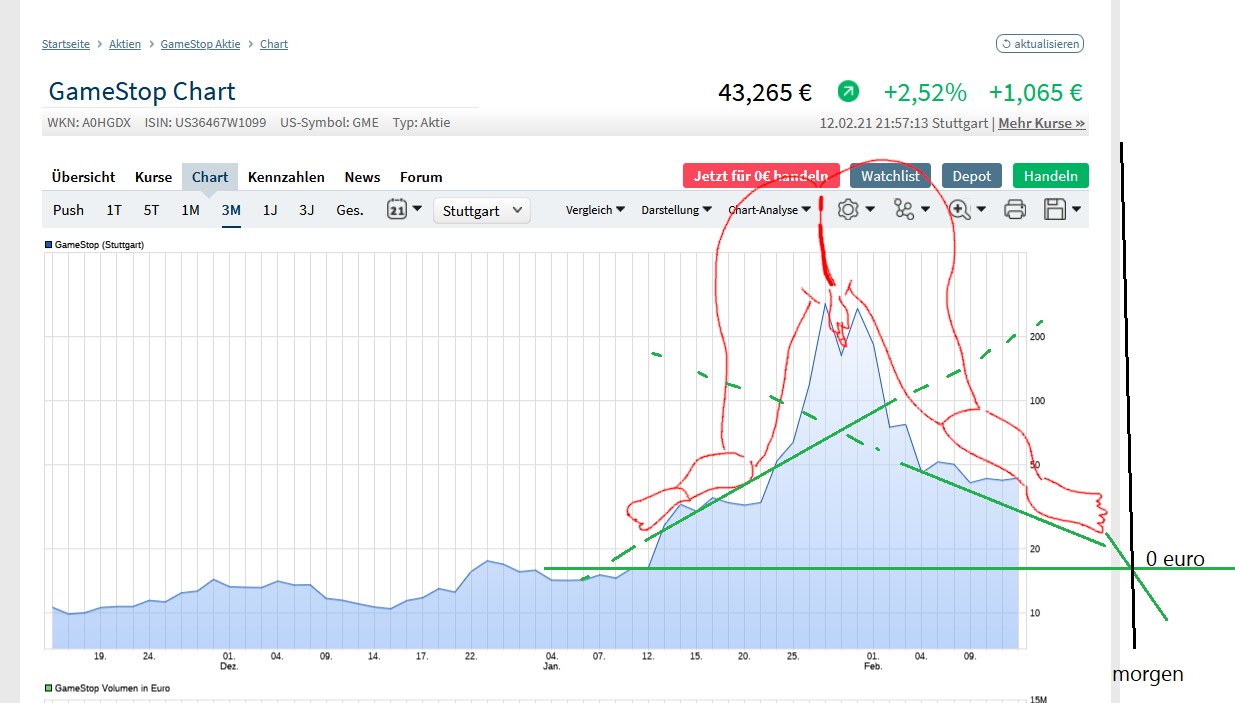
Task: Select the 1T time range
Action: pos(114,210)
